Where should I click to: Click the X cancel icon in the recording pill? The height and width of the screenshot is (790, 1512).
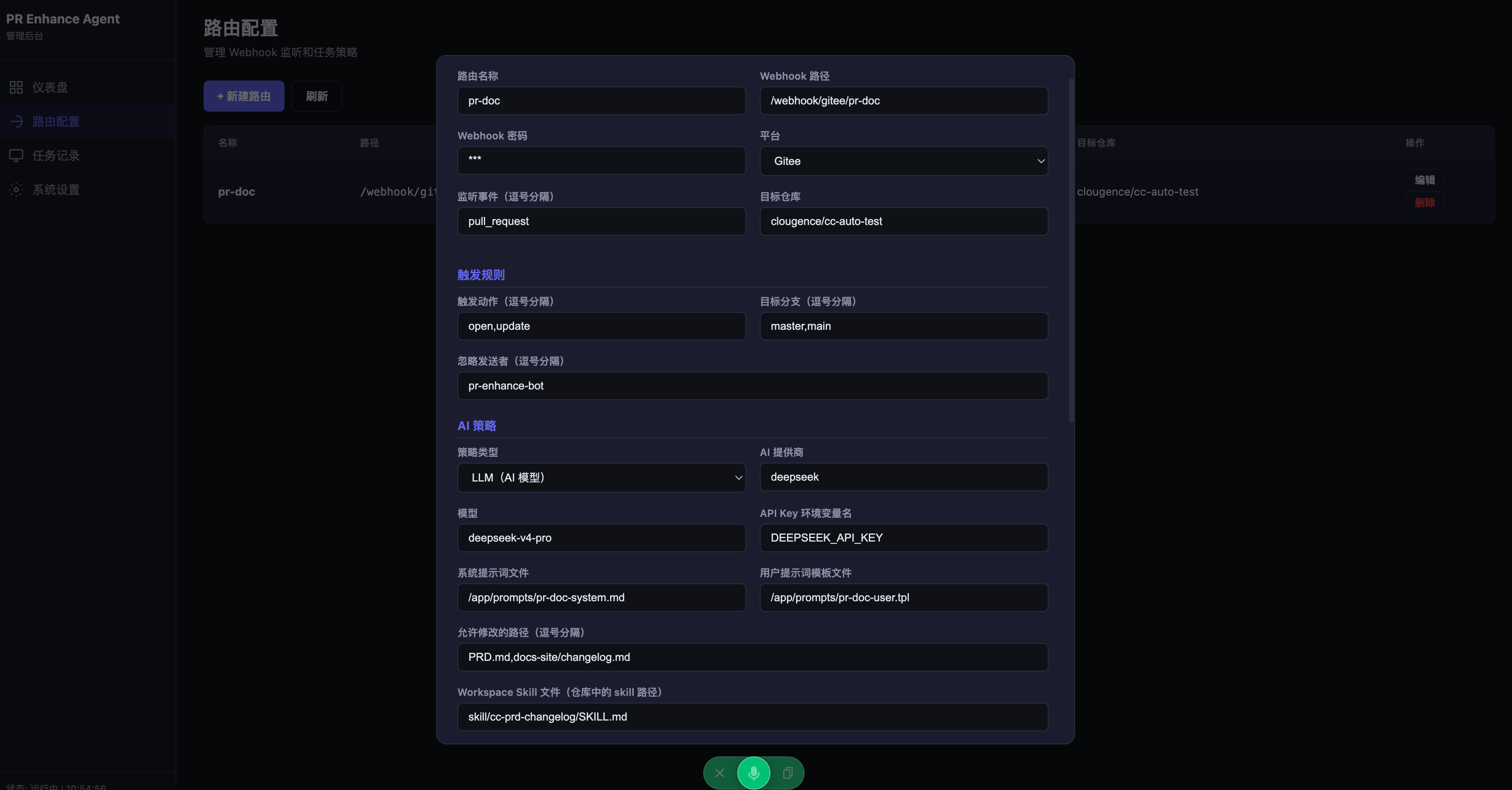click(720, 773)
